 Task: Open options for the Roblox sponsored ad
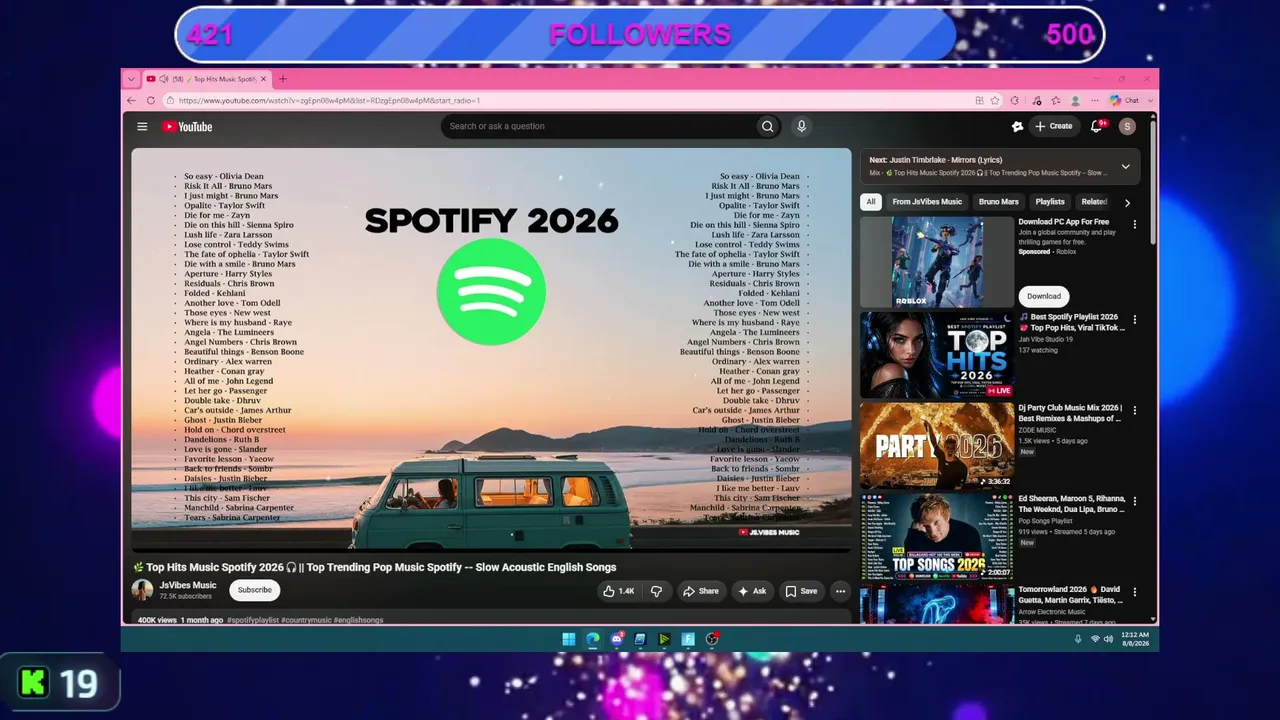coord(1134,225)
